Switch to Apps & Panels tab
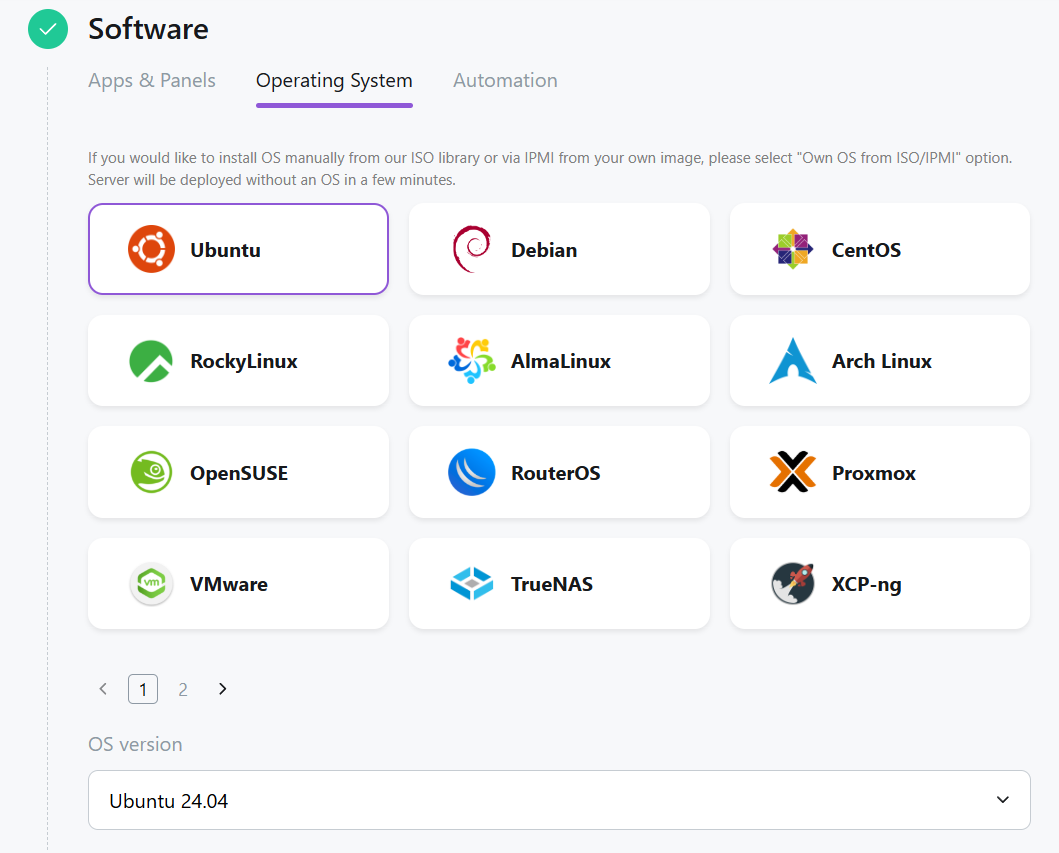 (x=152, y=81)
